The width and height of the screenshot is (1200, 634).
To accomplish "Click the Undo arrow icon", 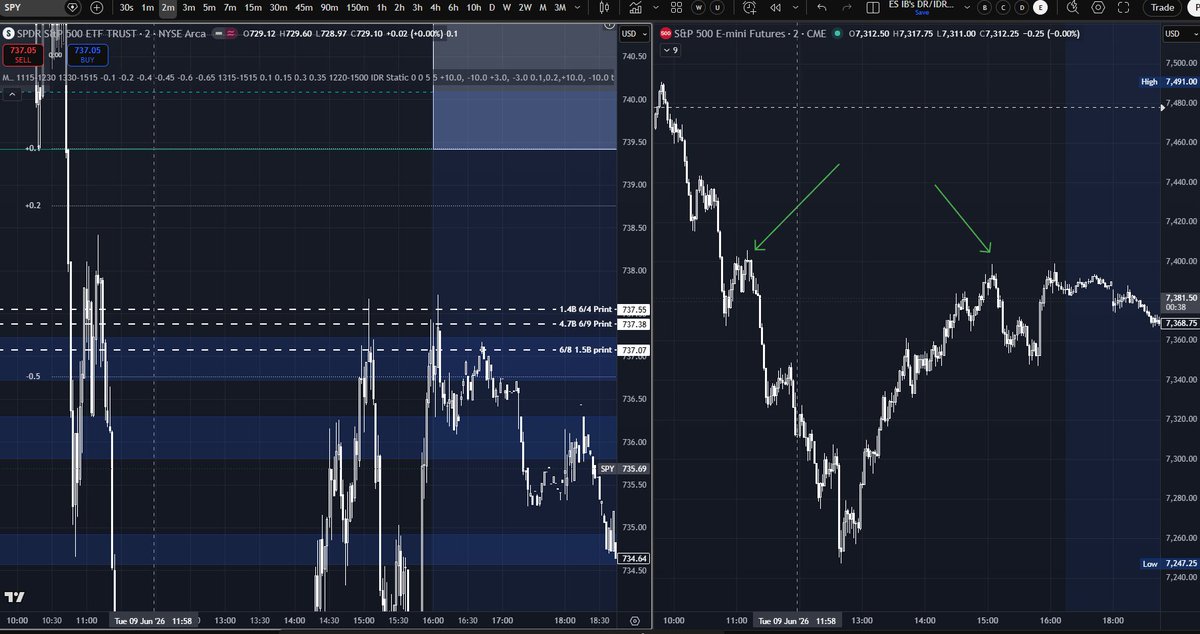I will pyautogui.click(x=822, y=7).
